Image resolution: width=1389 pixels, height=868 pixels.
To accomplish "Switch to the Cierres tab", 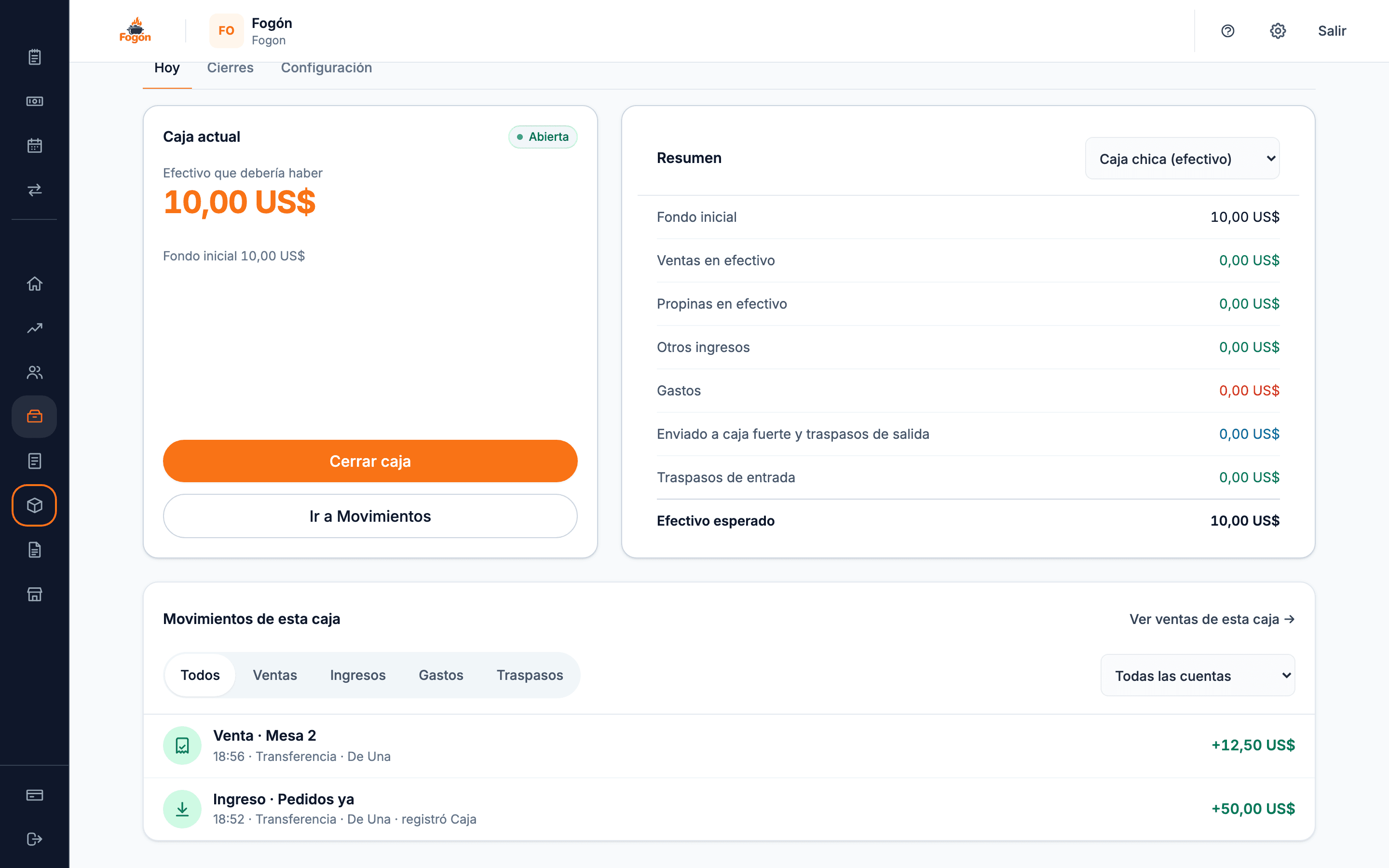I will point(230,68).
